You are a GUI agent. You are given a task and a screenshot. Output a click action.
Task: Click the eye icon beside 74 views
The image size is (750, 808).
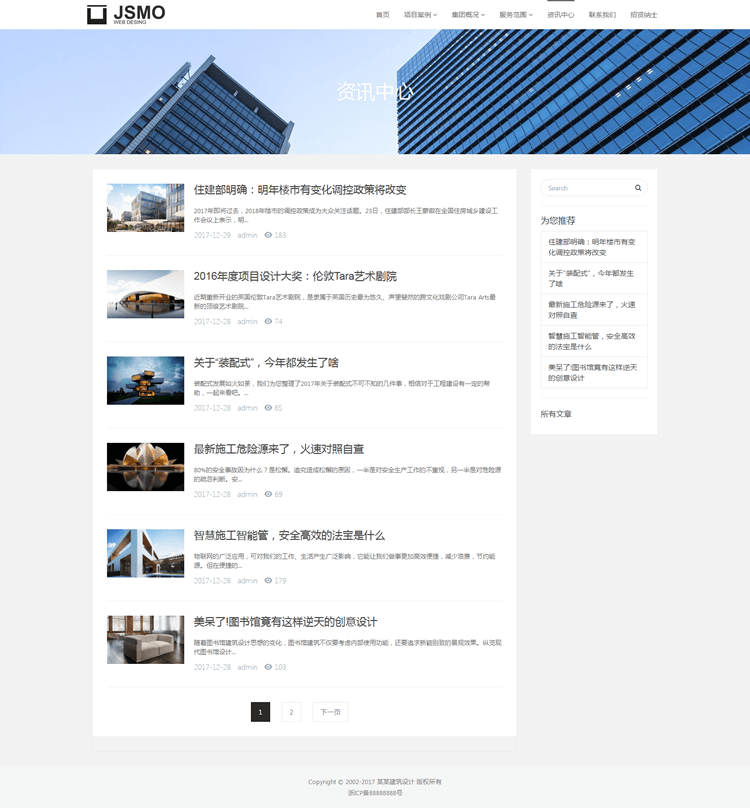[268, 322]
